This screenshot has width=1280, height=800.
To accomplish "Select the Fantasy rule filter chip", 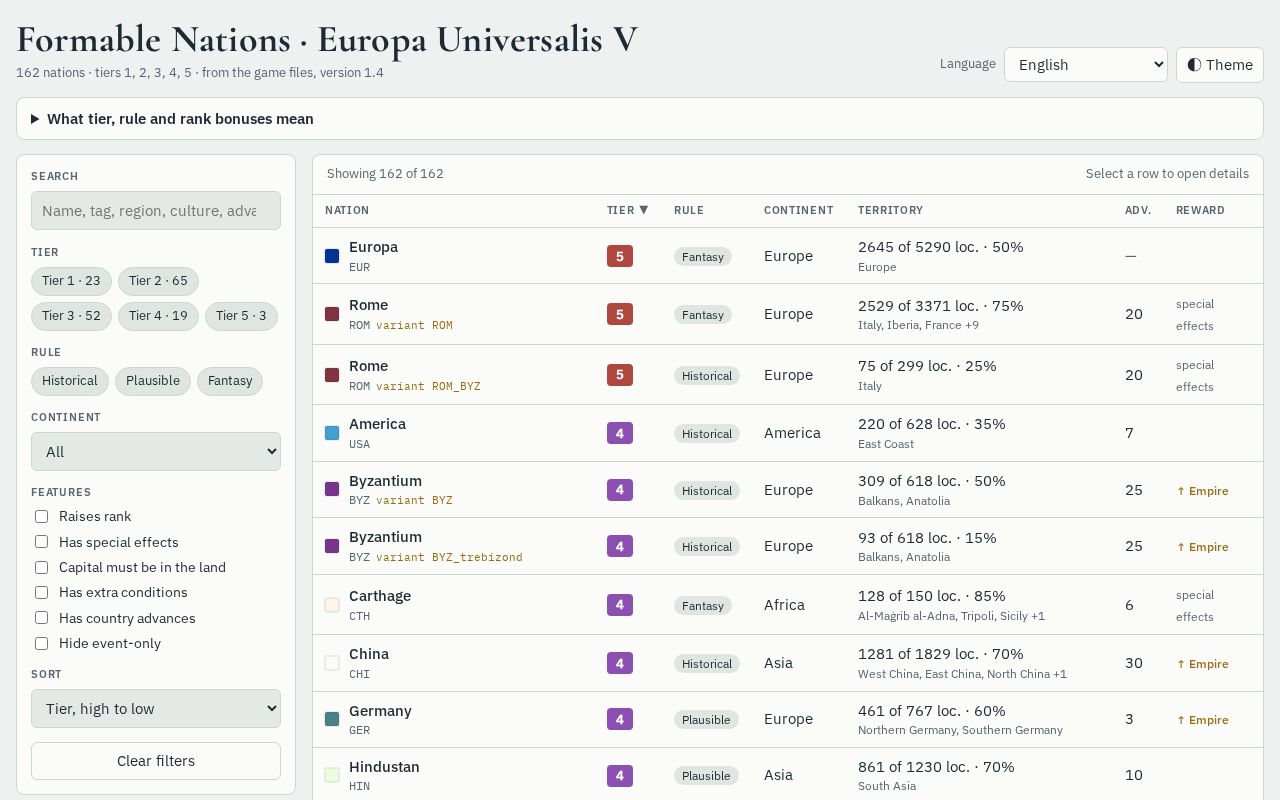I will click(230, 381).
